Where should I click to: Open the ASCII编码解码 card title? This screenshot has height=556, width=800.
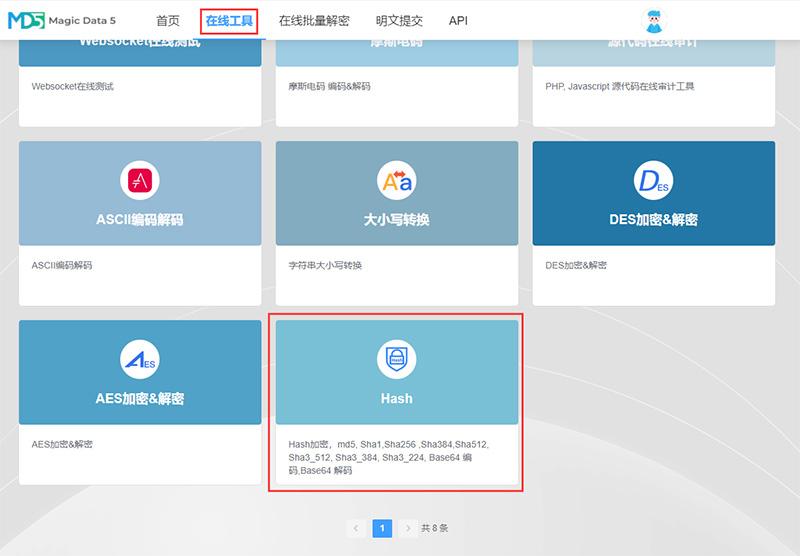tap(140, 220)
